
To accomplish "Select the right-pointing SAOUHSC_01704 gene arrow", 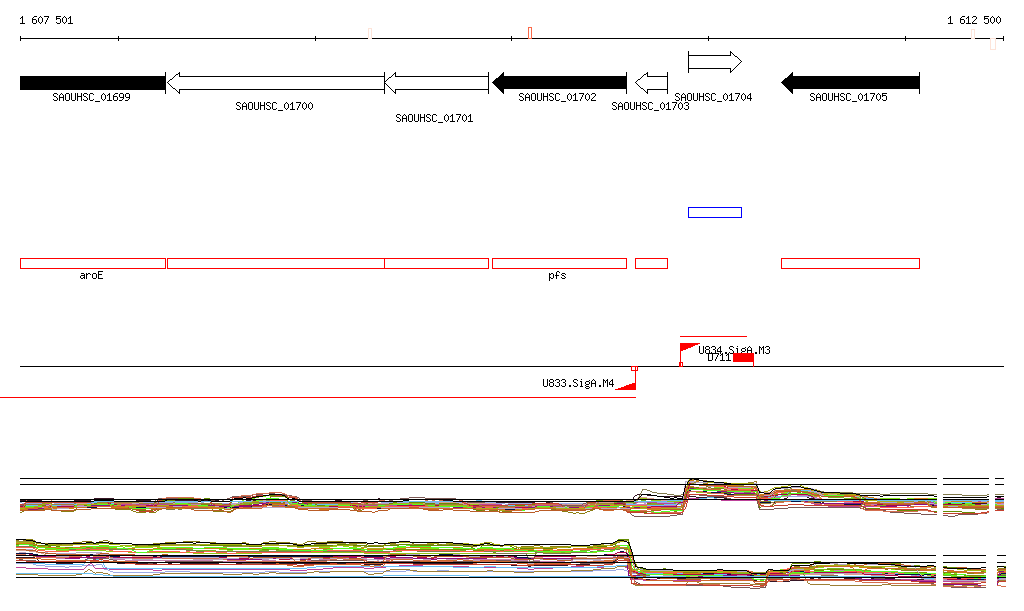I will [x=715, y=62].
